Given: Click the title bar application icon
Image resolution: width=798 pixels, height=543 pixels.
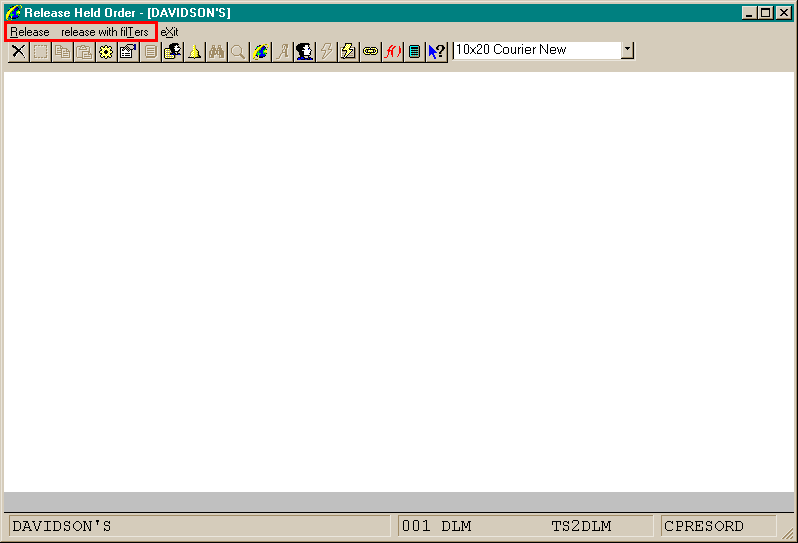Looking at the screenshot, I should pos(13,12).
